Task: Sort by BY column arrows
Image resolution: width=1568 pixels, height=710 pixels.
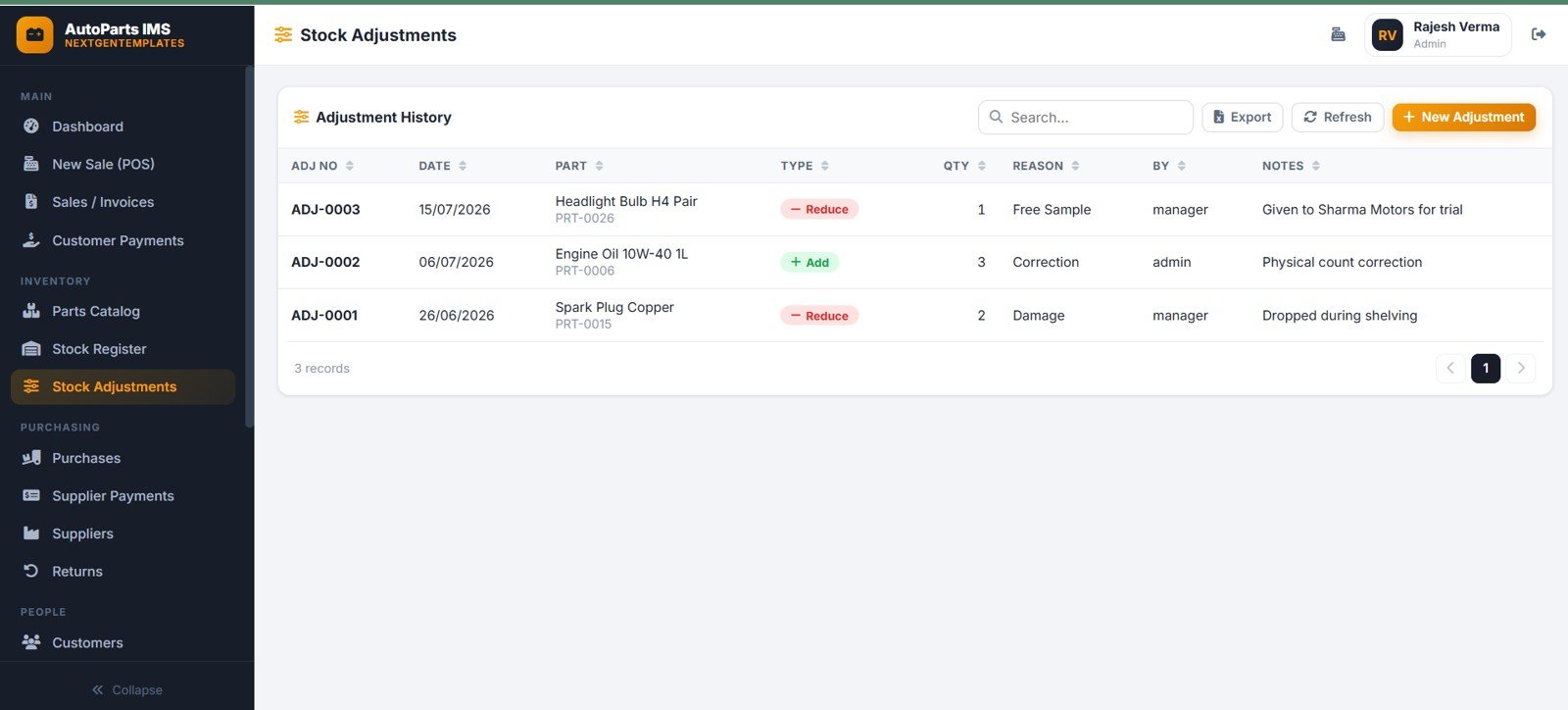Action: click(x=1181, y=166)
